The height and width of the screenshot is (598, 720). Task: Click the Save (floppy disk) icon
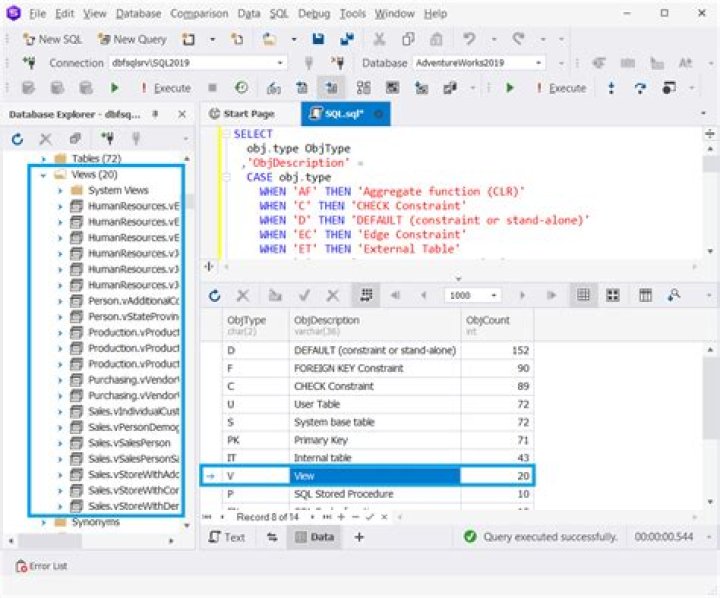pyautogui.click(x=318, y=39)
